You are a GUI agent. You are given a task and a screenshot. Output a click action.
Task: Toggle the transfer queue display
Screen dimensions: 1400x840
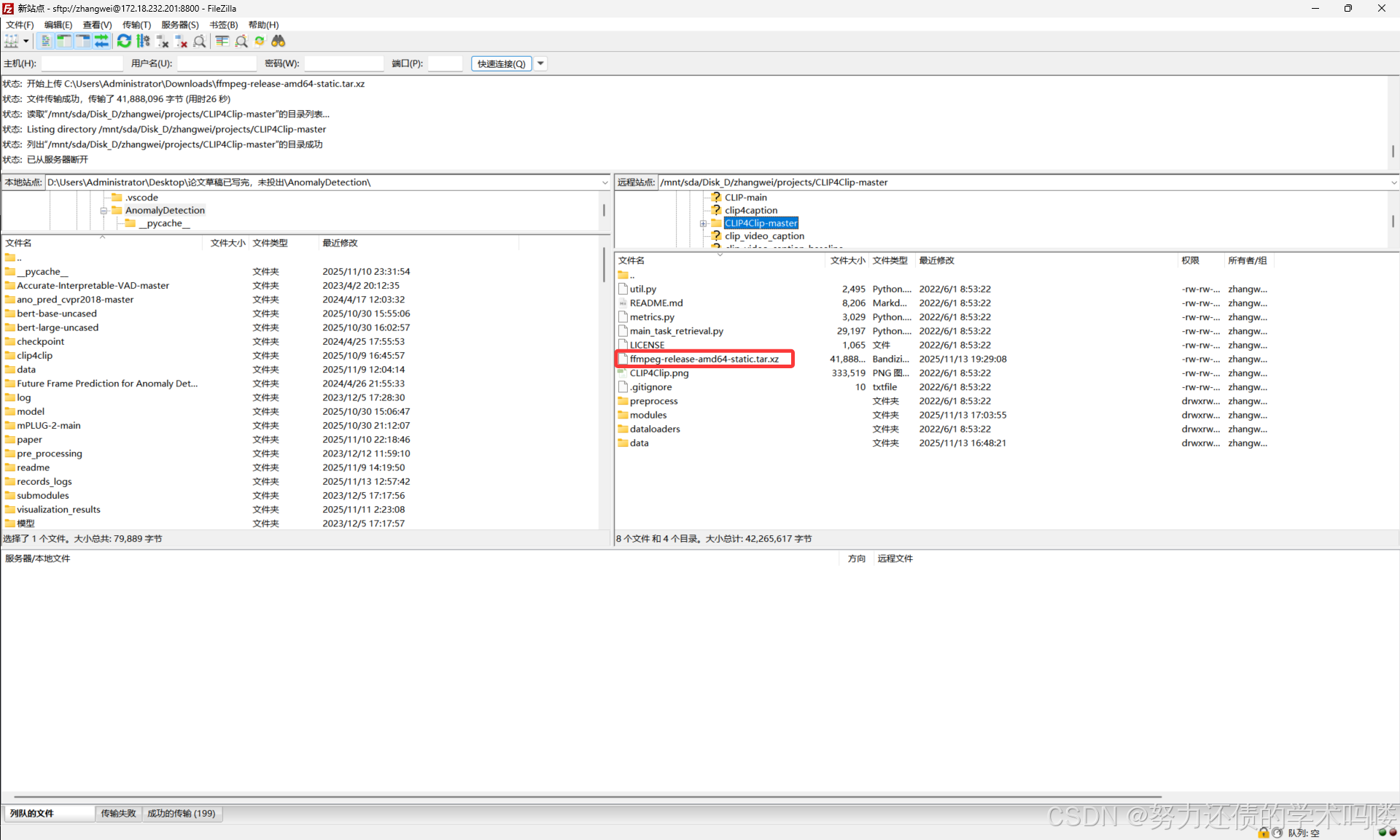[x=101, y=42]
